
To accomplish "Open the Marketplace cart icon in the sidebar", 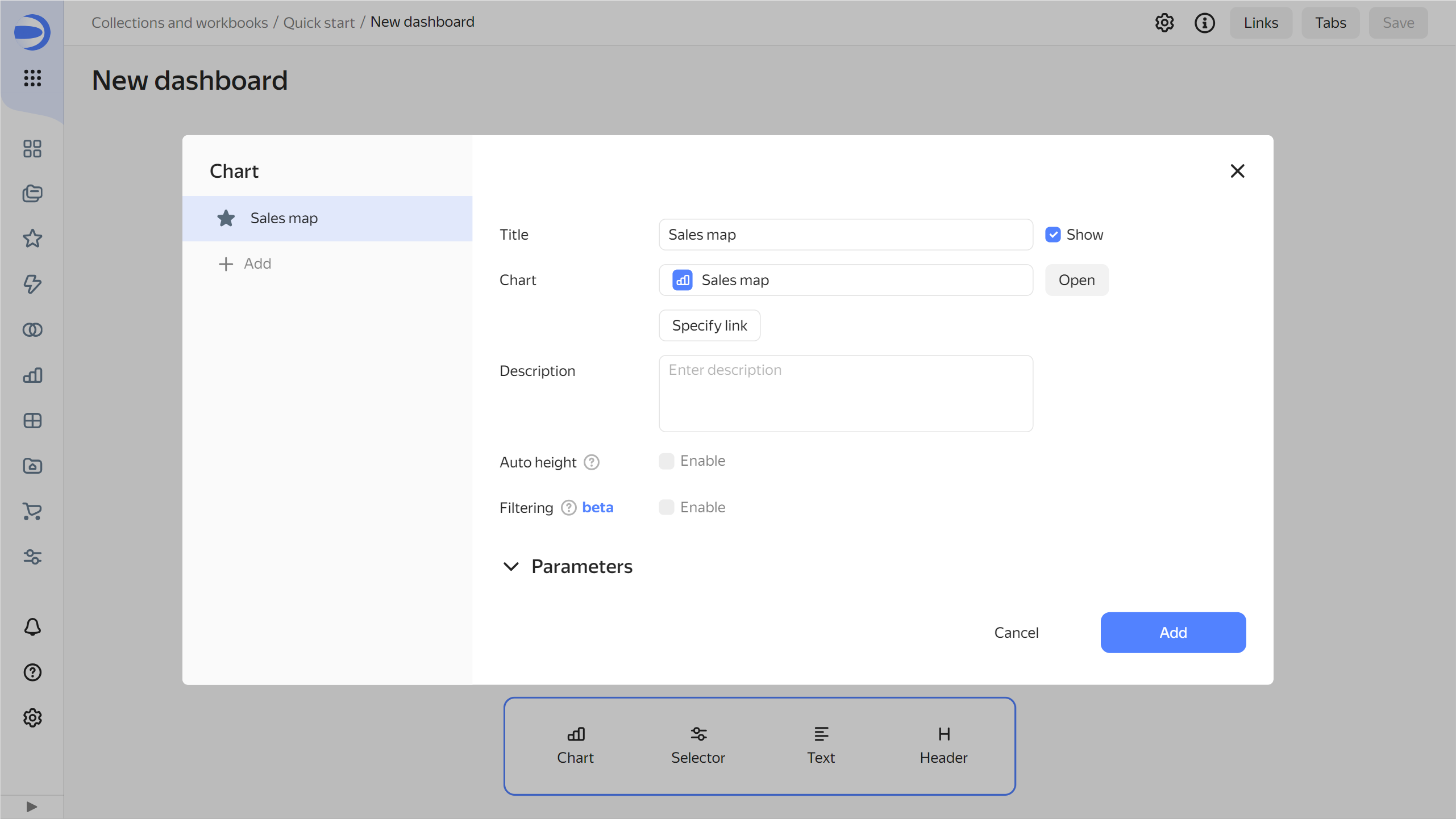I will 32,512.
